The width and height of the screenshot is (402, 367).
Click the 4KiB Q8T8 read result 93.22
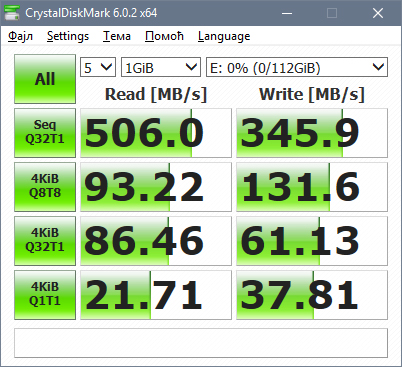coord(156,187)
